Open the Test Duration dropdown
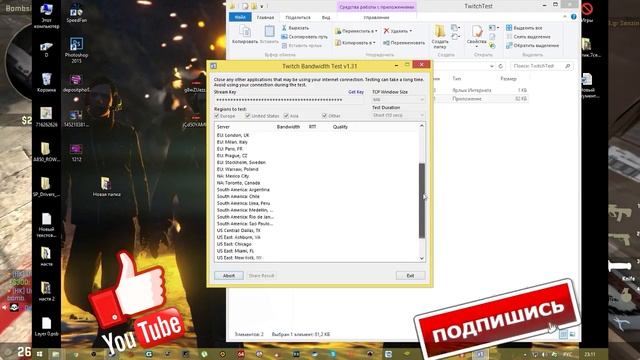 398,116
